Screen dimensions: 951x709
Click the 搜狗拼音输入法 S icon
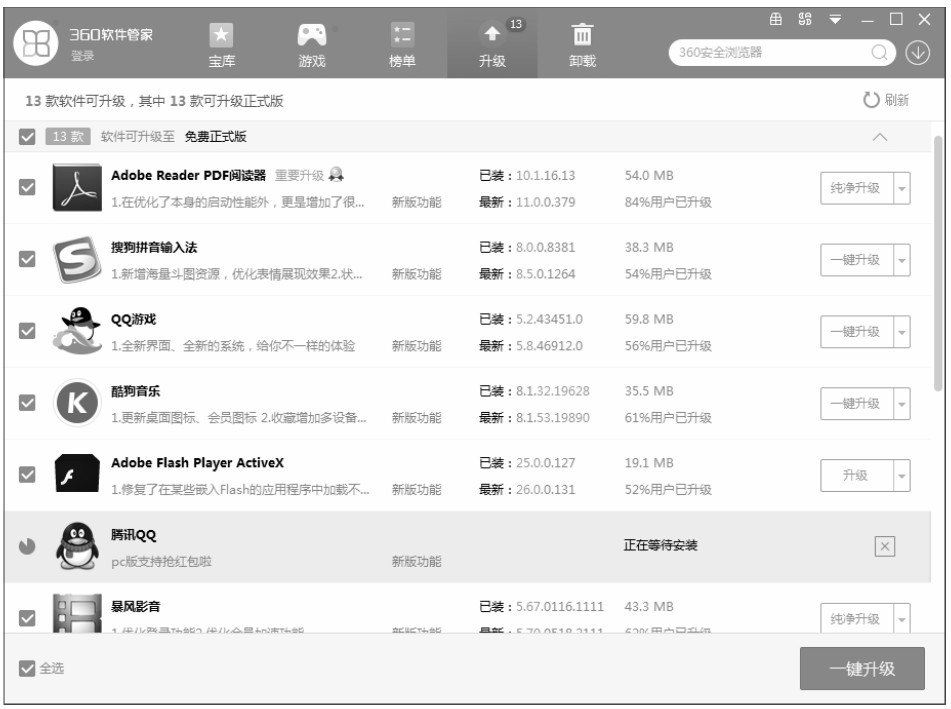[77, 260]
